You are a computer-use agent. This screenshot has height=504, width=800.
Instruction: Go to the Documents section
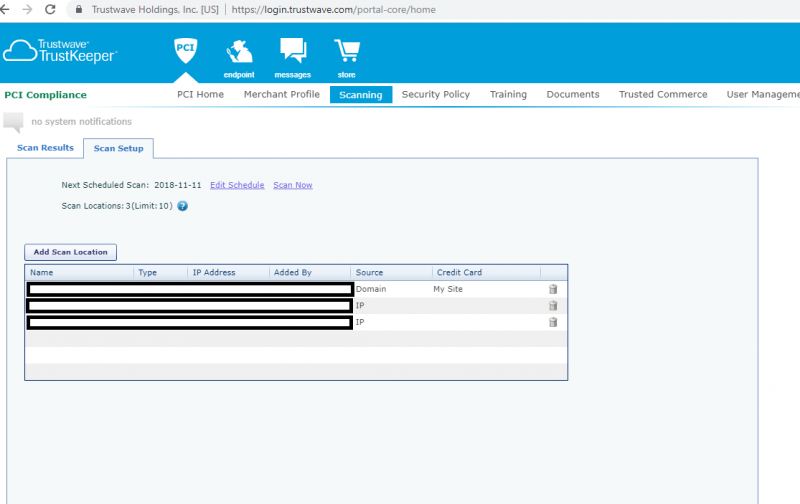pyautogui.click(x=572, y=95)
